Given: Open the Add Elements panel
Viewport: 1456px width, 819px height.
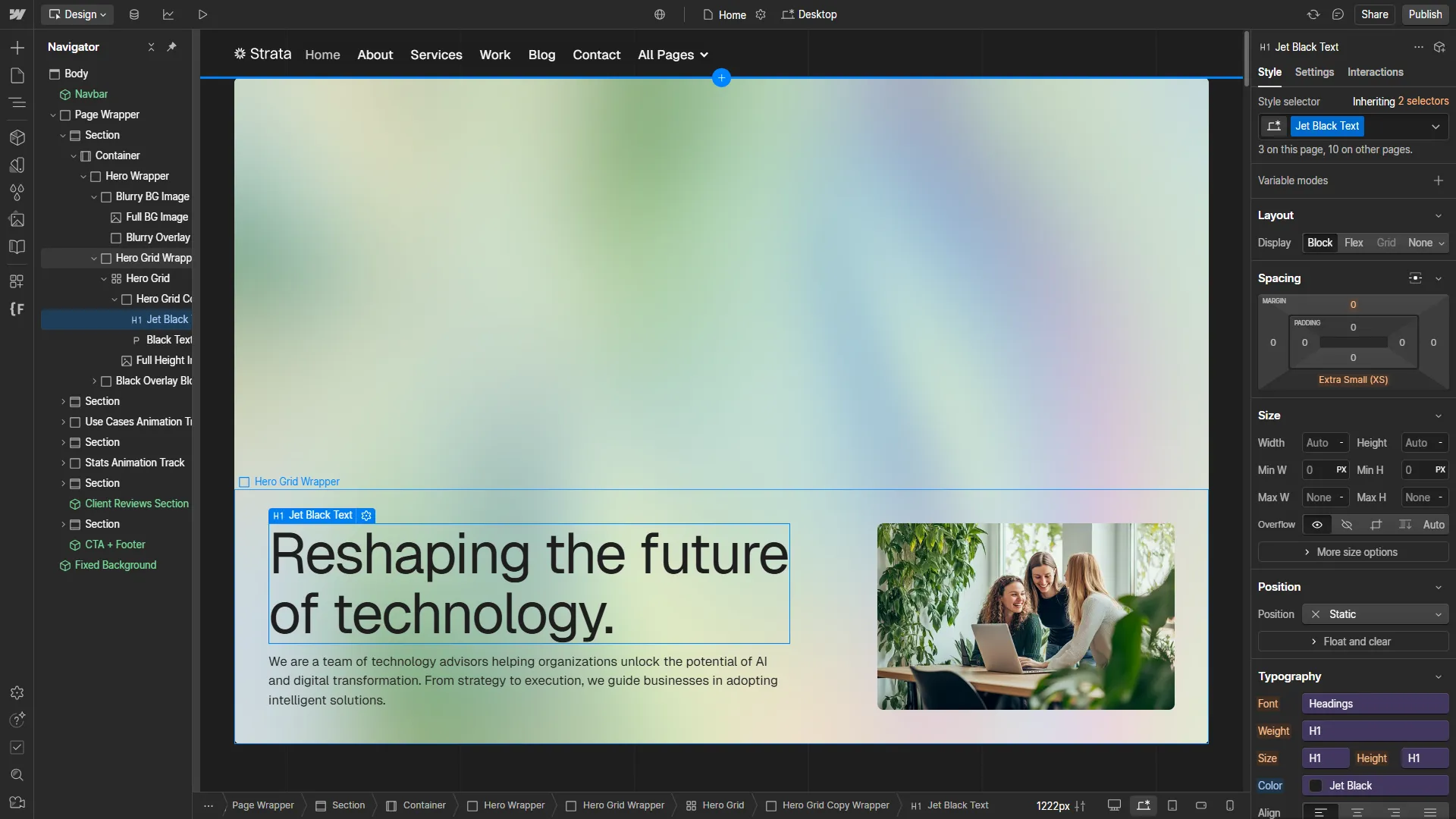Looking at the screenshot, I should click(x=18, y=48).
